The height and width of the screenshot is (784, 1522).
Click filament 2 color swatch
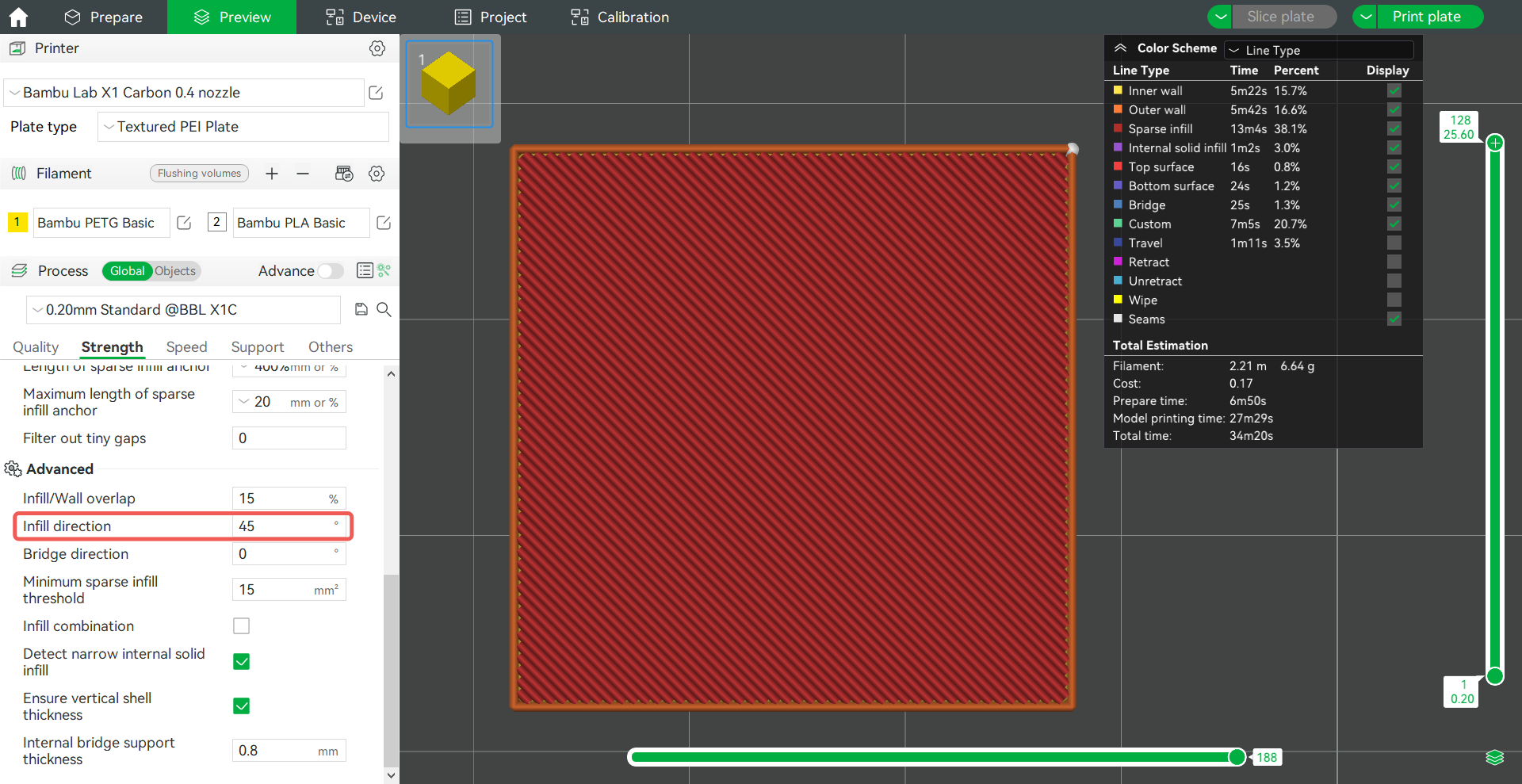click(x=216, y=222)
